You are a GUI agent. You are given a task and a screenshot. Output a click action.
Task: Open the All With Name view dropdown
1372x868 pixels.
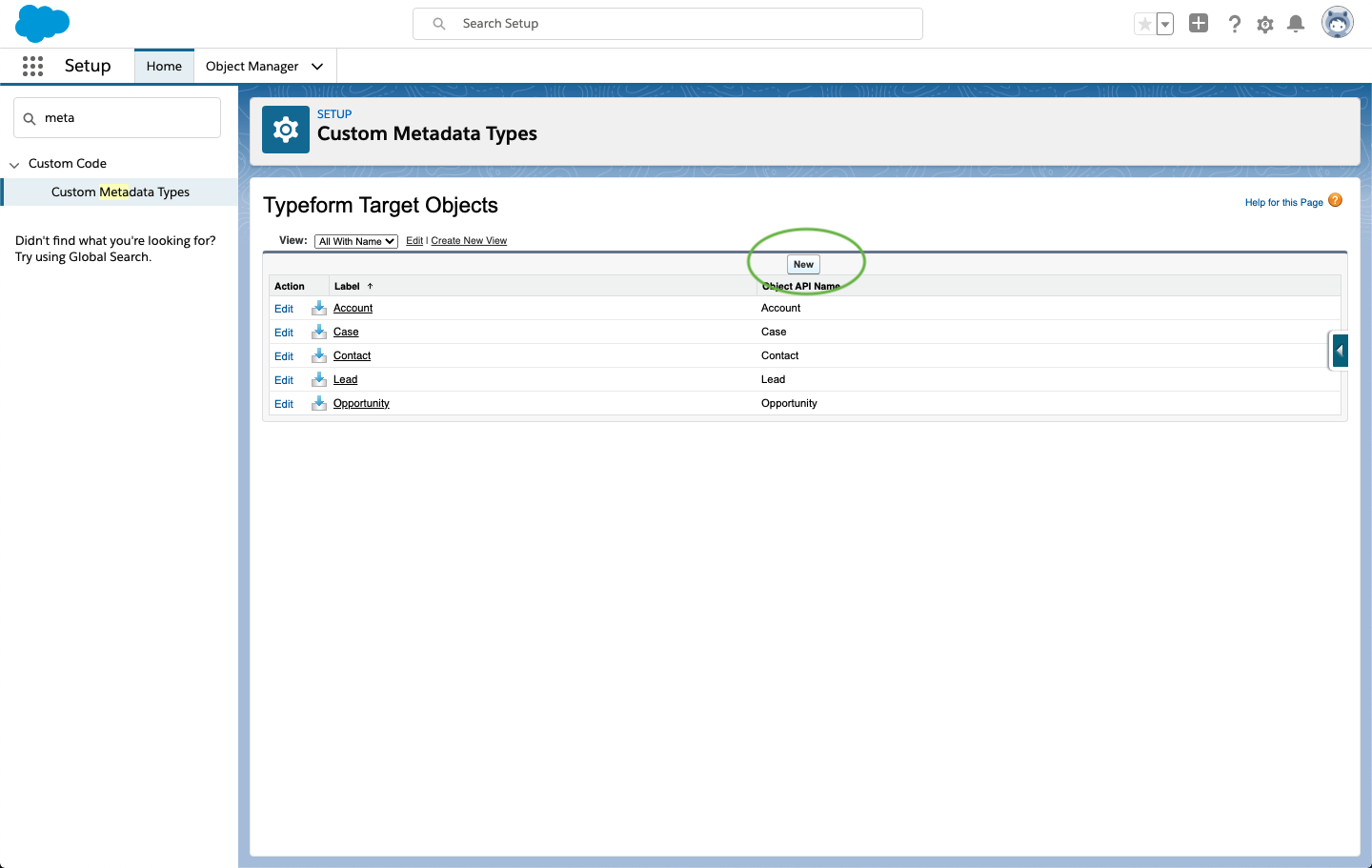pos(356,241)
